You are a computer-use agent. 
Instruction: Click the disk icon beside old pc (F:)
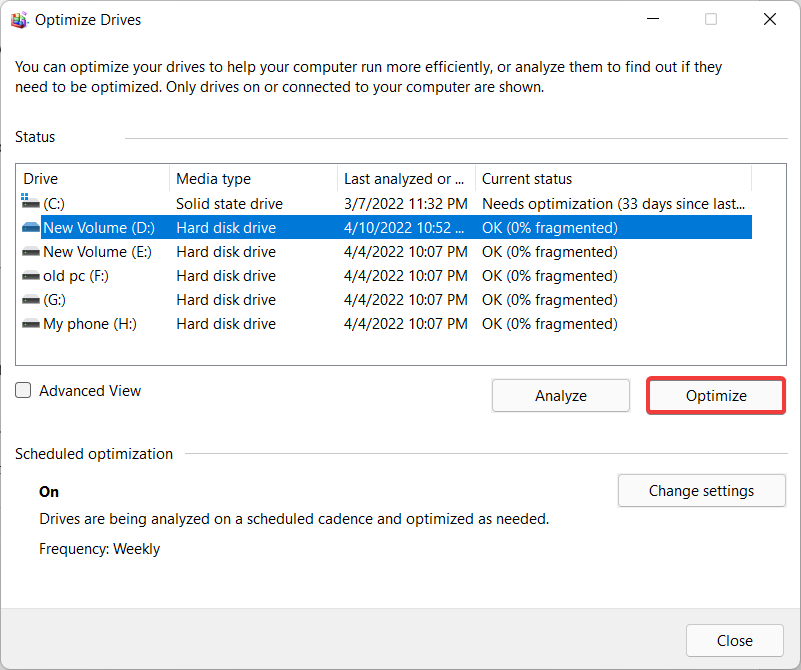click(31, 275)
